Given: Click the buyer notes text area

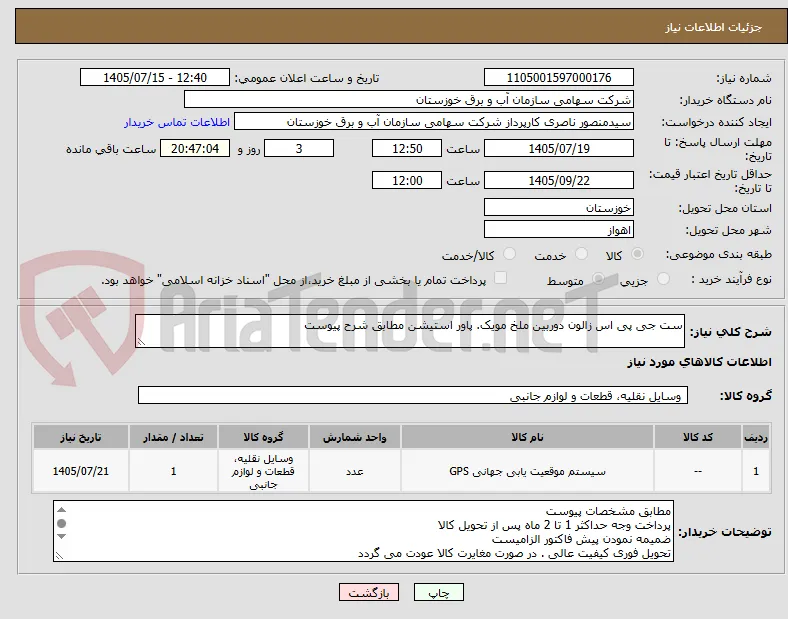Looking at the screenshot, I should tap(363, 531).
